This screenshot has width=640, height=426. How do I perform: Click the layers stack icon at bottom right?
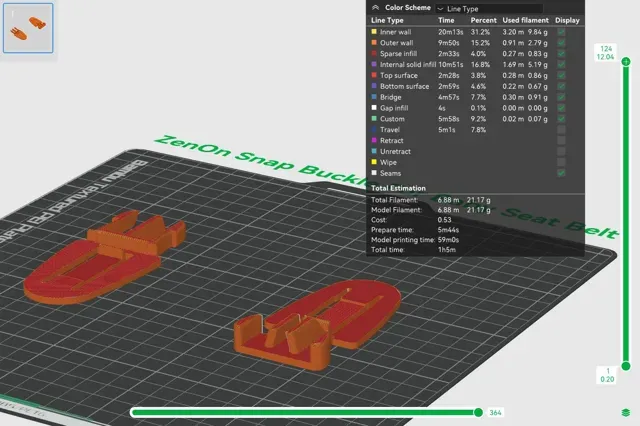626,413
